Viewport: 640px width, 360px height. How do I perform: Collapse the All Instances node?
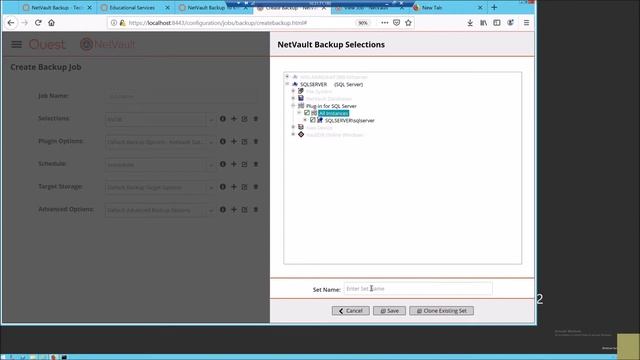click(299, 113)
